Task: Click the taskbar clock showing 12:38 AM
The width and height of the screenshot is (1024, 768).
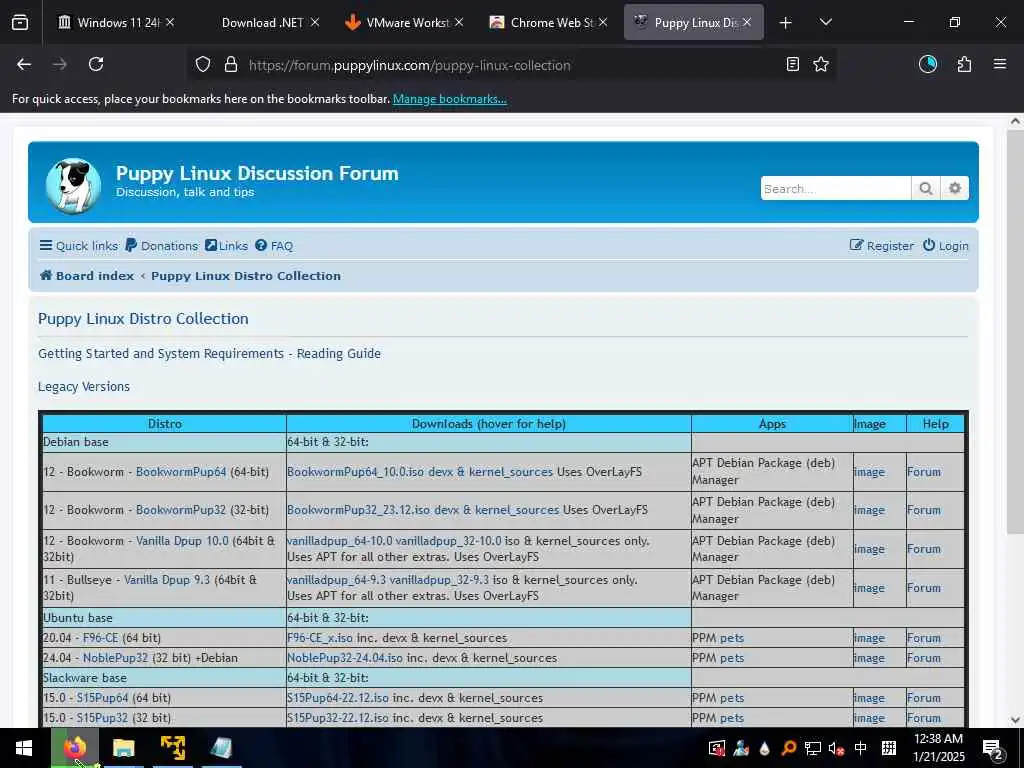Action: pos(938,748)
